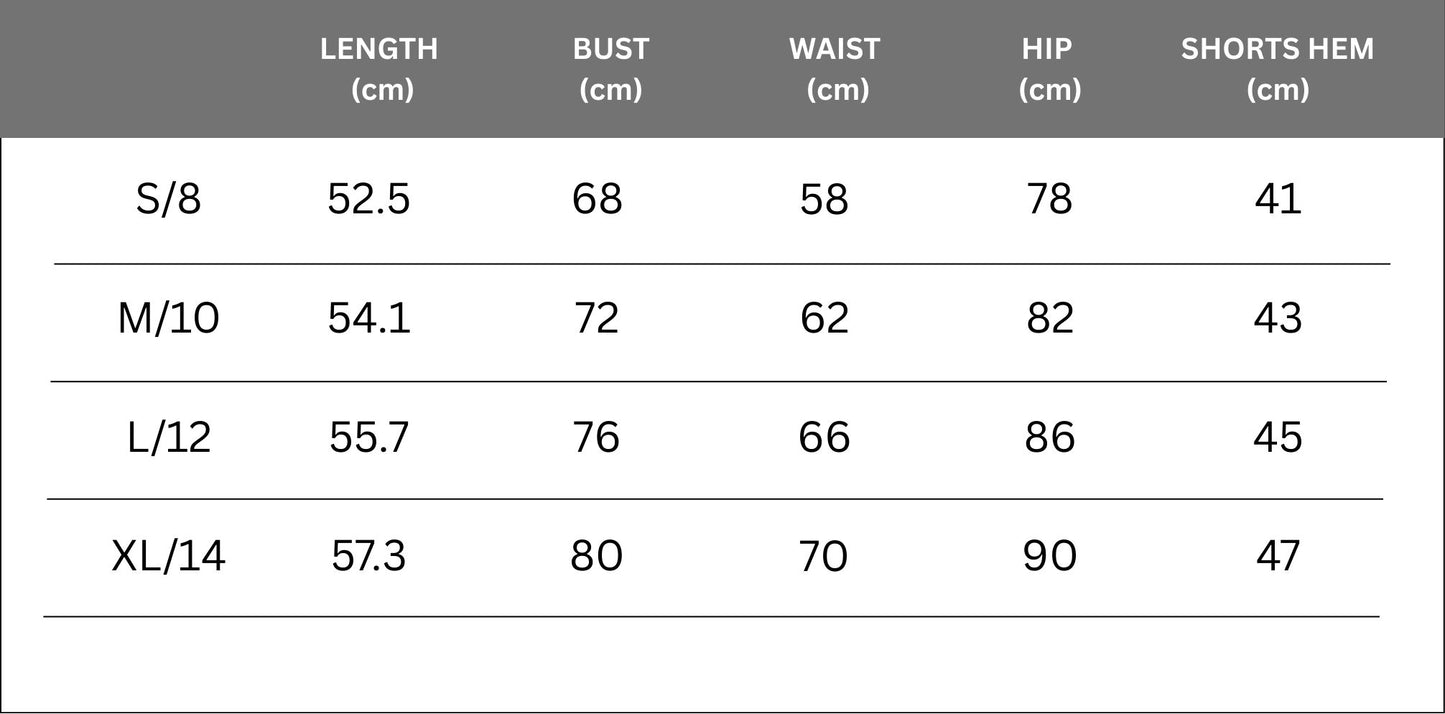Click the HIP (cm) column header
Viewport: 1445px width, 714px height.
pyautogui.click(x=1049, y=69)
